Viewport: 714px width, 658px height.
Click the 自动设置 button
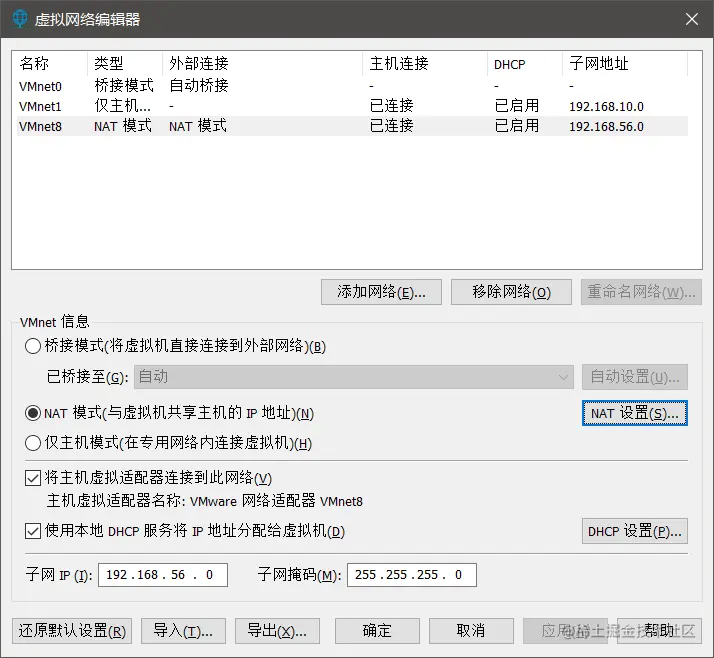pyautogui.click(x=635, y=377)
